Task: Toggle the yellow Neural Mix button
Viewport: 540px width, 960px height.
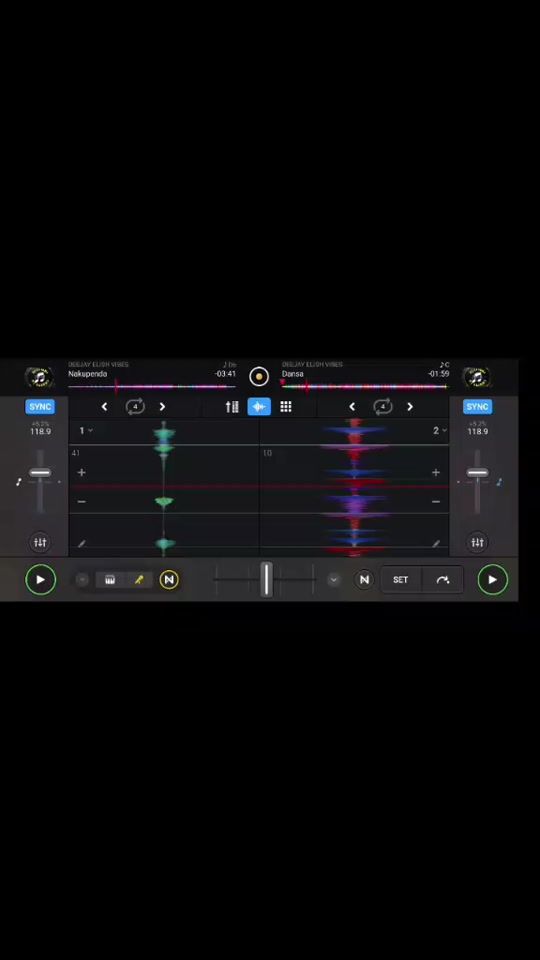Action: 169,580
